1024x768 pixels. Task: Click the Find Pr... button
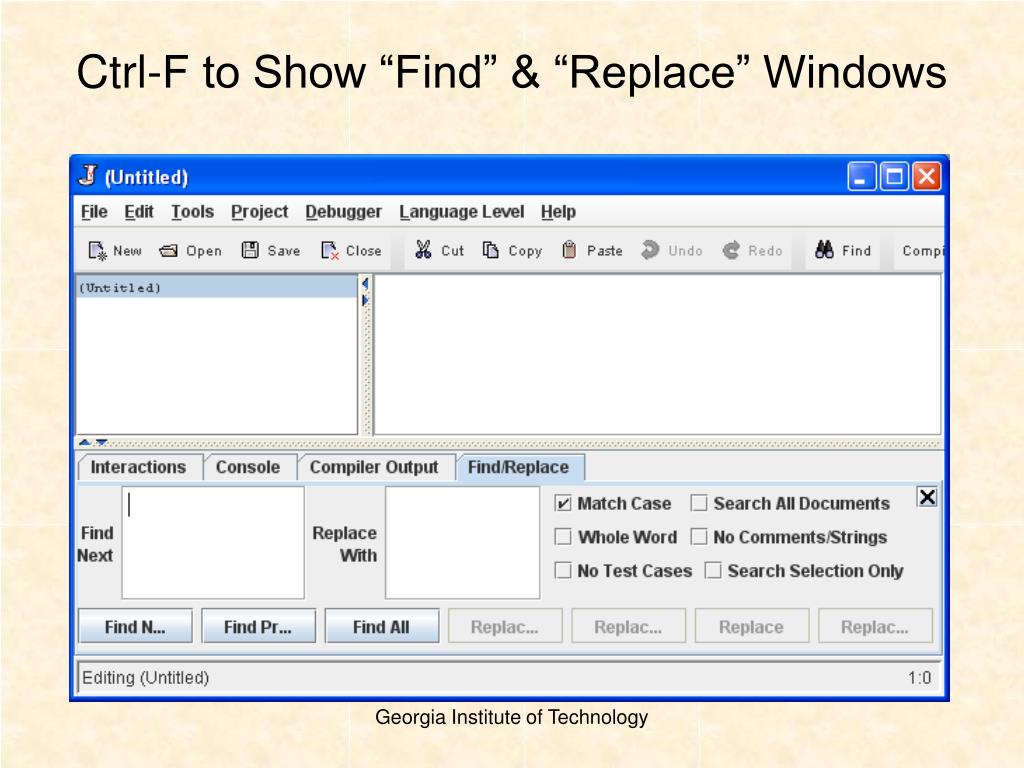pyautogui.click(x=259, y=626)
